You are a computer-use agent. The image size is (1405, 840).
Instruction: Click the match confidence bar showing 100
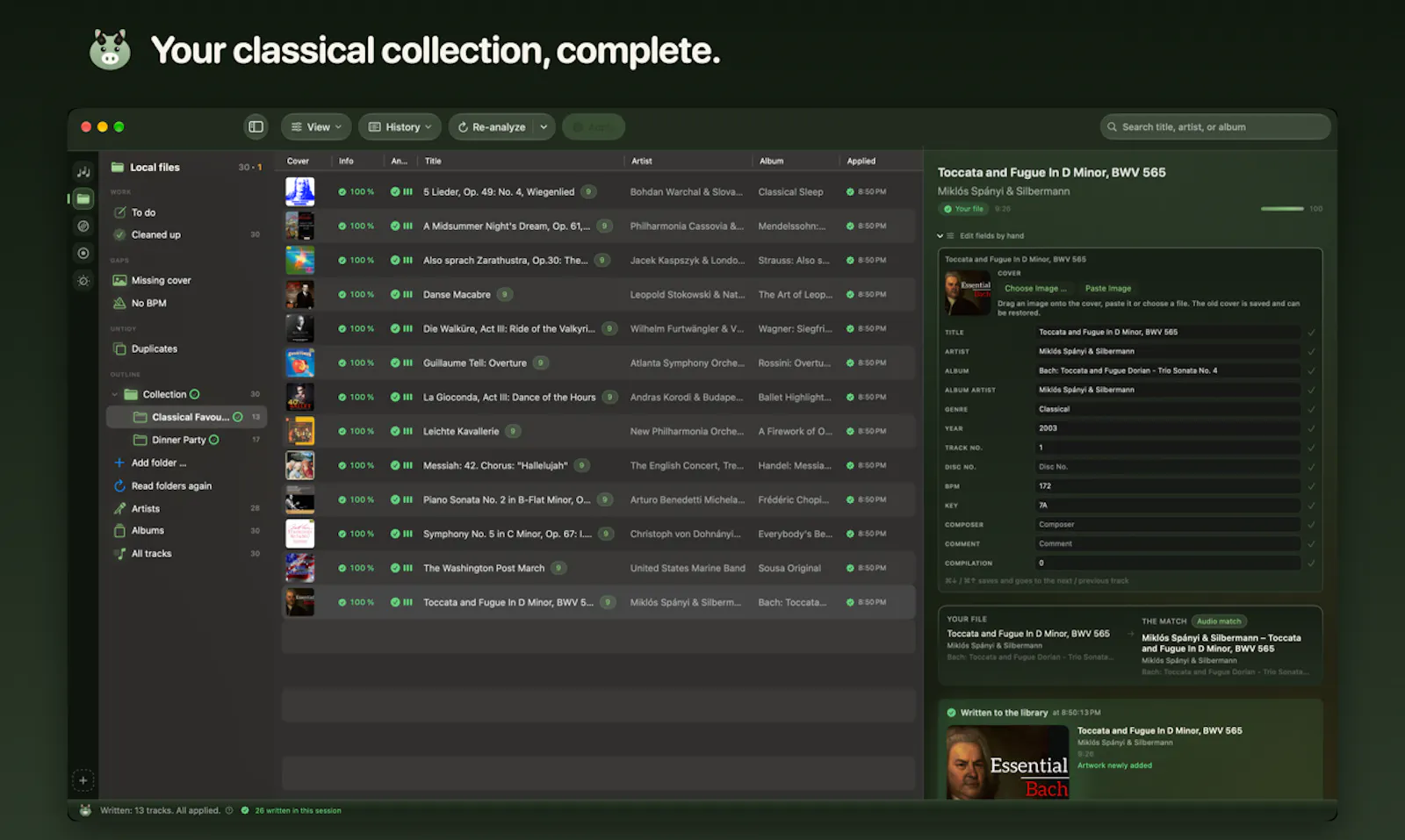point(1282,209)
